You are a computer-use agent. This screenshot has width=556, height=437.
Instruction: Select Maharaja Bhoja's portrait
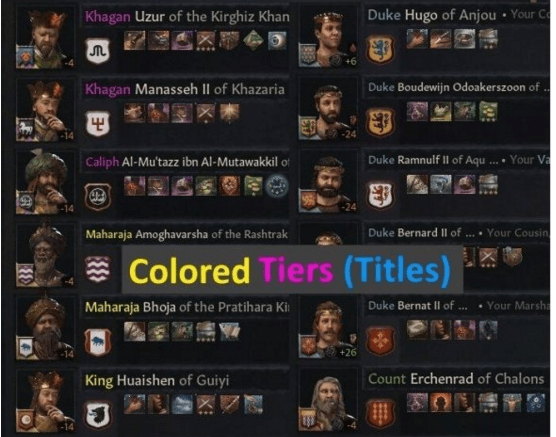[45, 328]
